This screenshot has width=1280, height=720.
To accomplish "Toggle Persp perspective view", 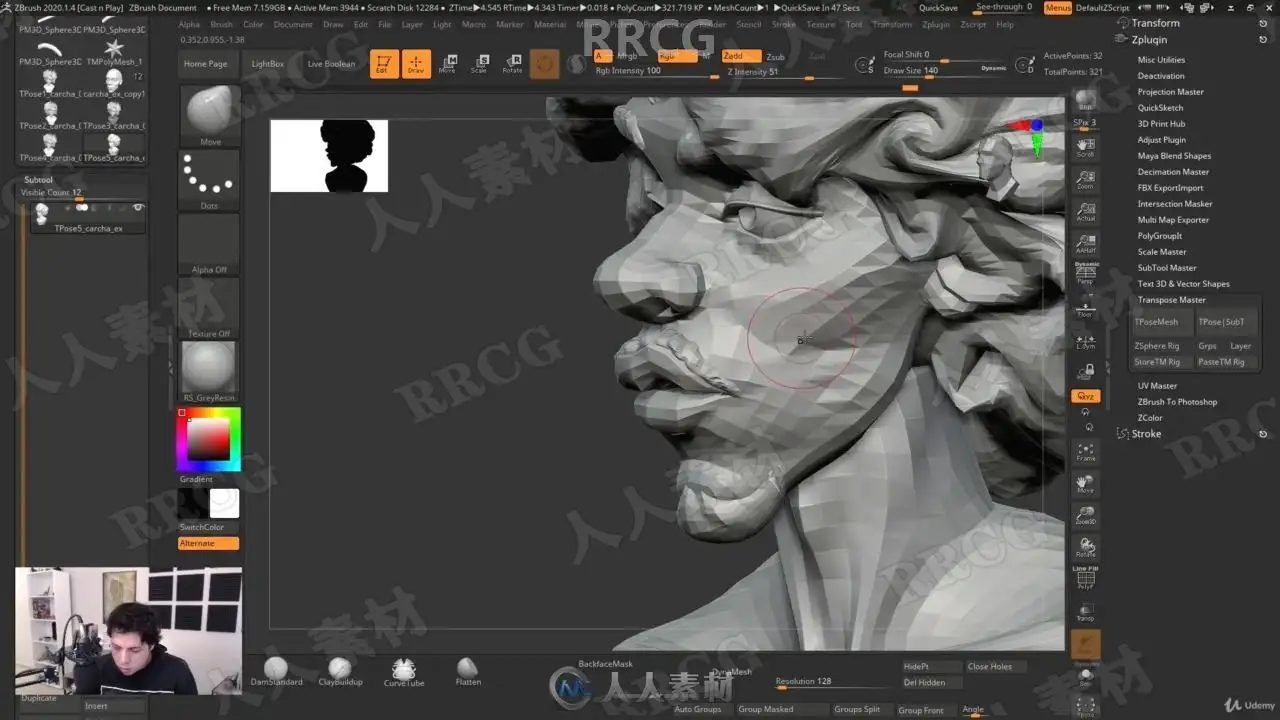I will (1085, 274).
